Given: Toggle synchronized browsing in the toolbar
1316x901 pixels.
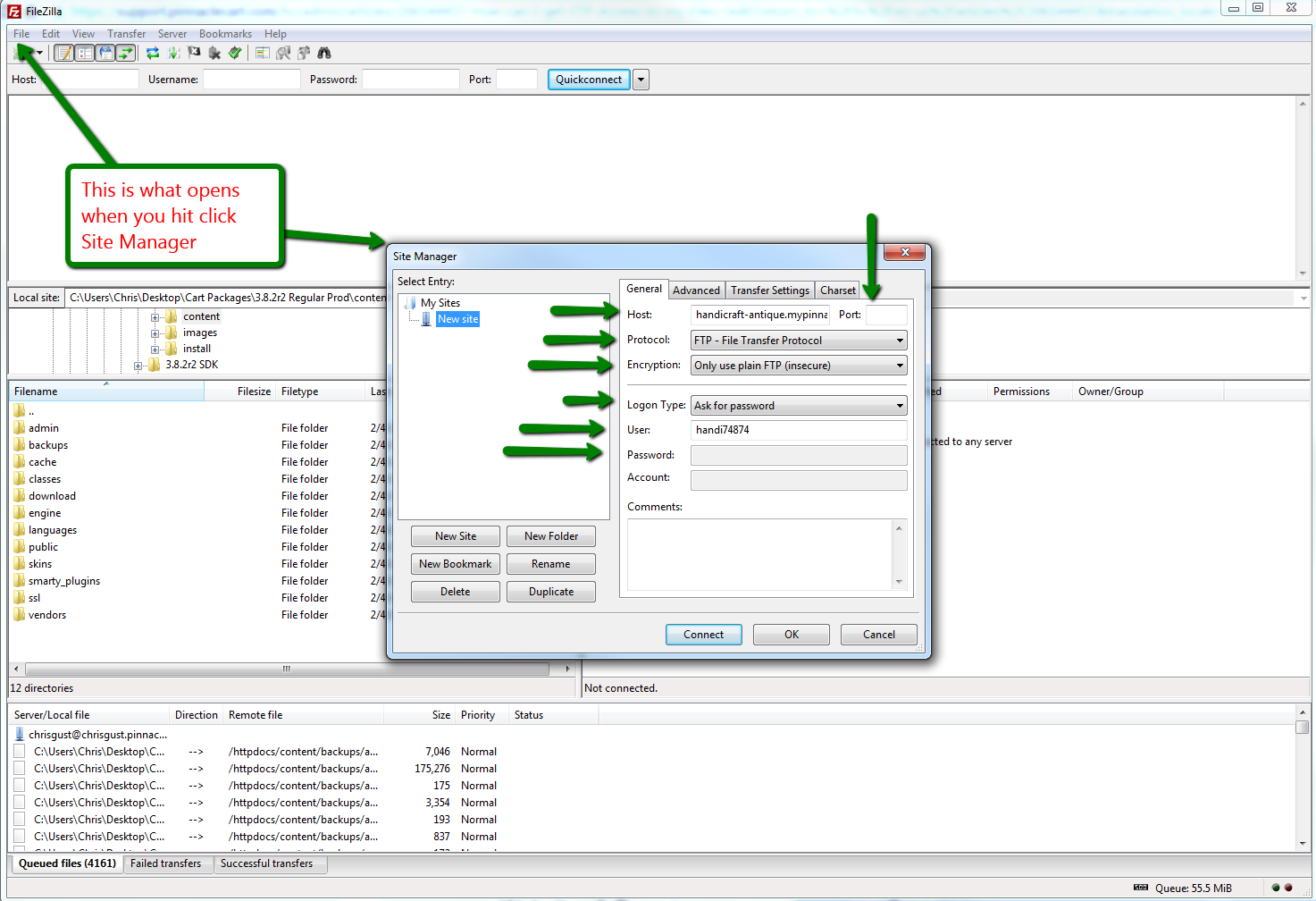Looking at the screenshot, I should click(304, 54).
